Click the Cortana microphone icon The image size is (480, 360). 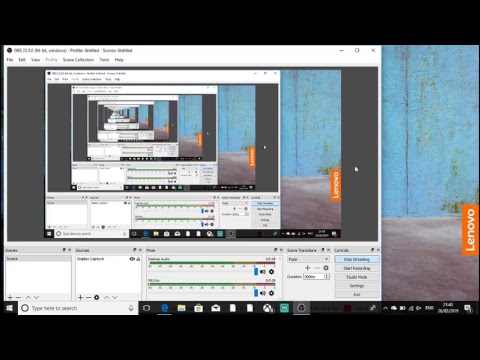(x=131, y=308)
